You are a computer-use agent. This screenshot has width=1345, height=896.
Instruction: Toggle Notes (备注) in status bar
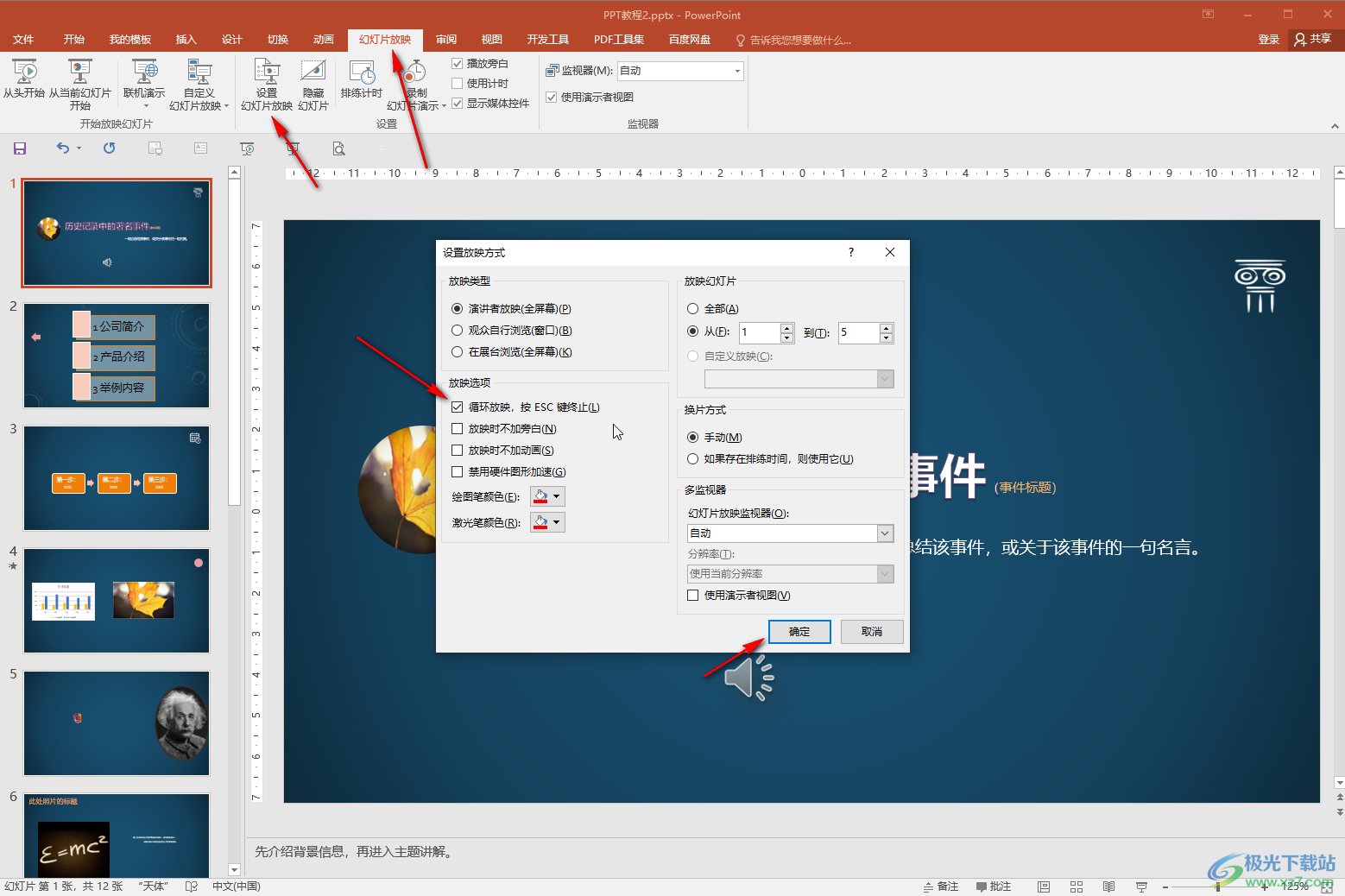[x=941, y=887]
